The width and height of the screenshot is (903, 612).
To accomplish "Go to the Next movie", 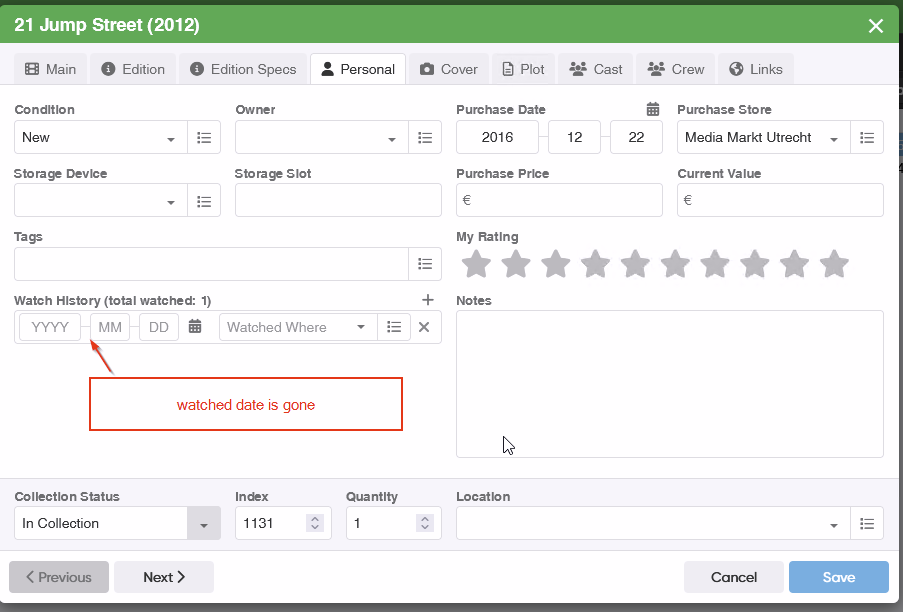I will coord(164,577).
